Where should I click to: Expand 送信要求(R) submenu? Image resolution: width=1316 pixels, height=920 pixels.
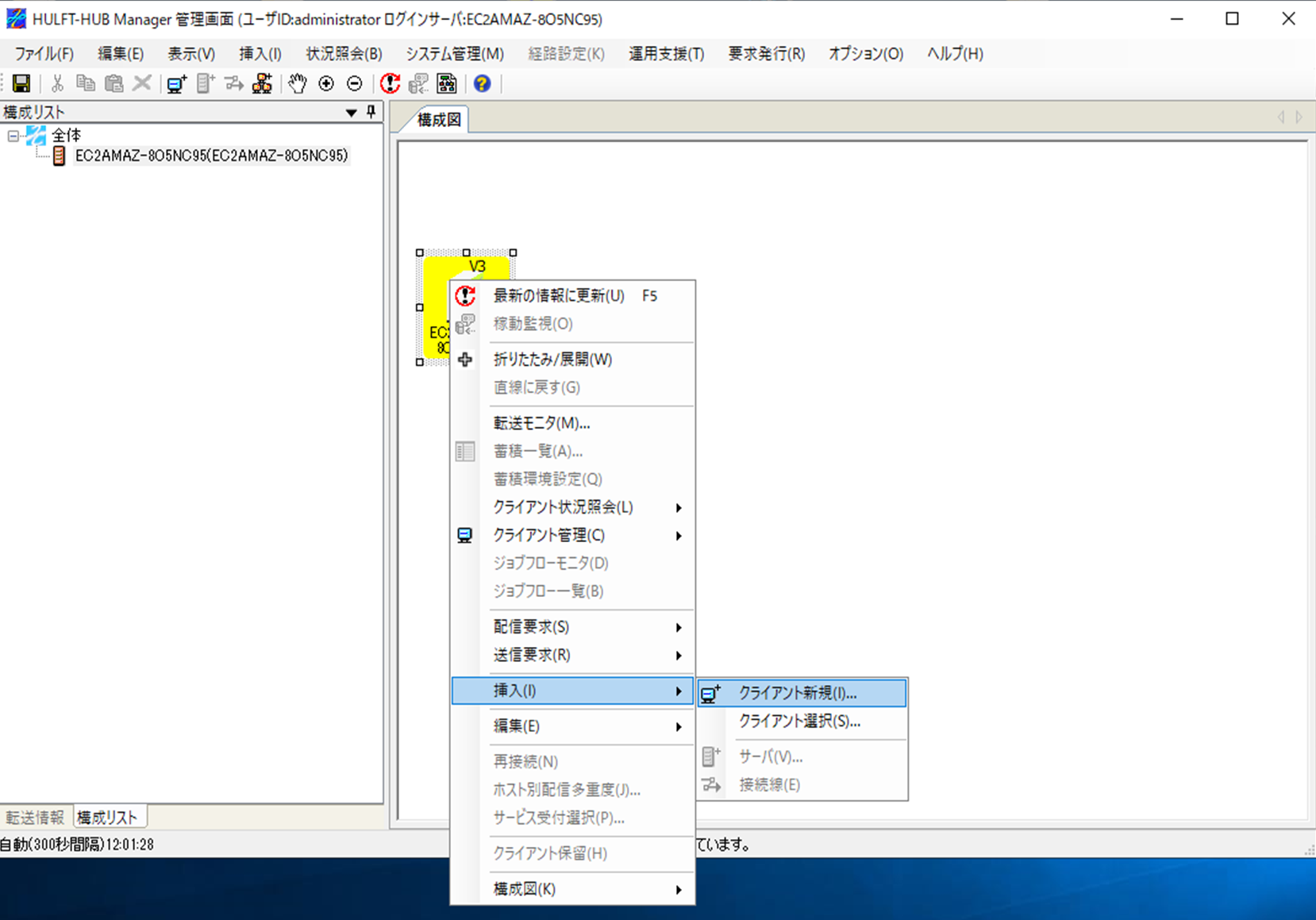[572, 655]
